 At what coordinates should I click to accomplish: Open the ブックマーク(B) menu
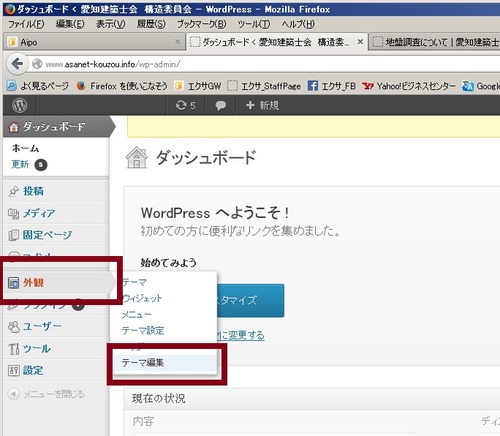pyautogui.click(x=201, y=24)
